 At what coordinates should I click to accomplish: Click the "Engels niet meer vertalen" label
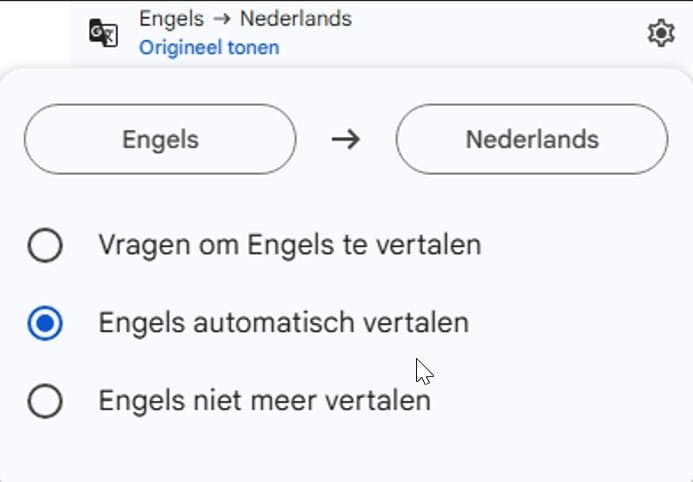264,402
